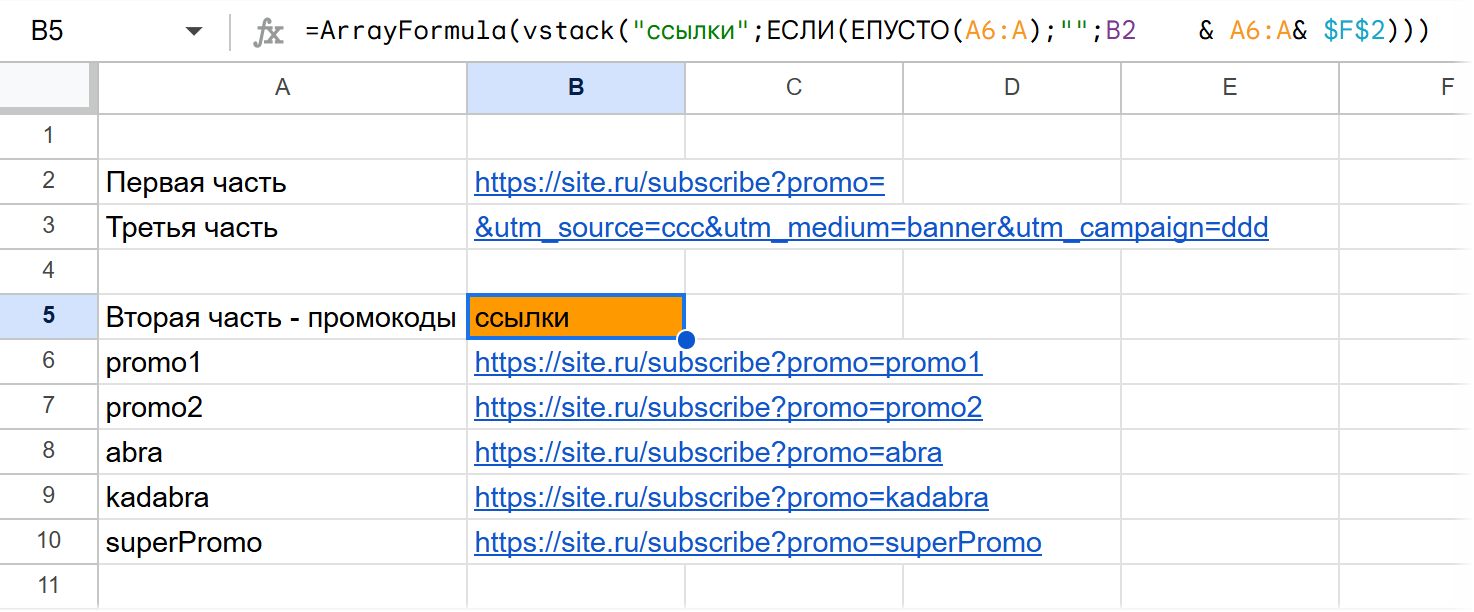The width and height of the screenshot is (1474, 612).
Task: Select column D header
Action: (1011, 88)
